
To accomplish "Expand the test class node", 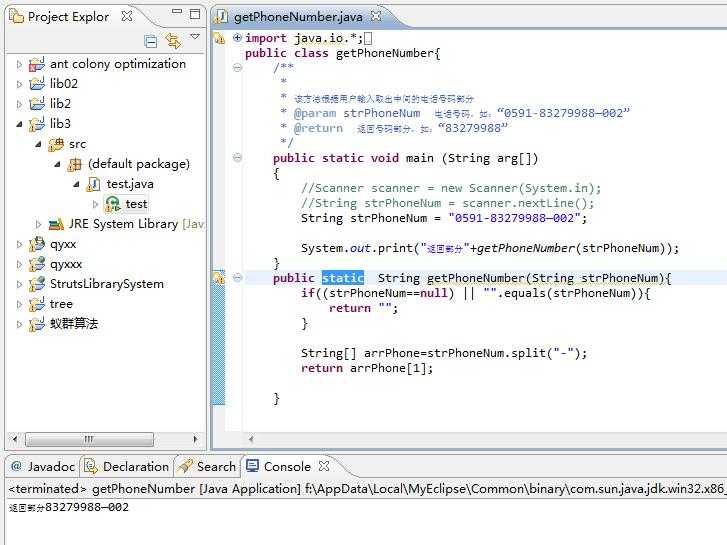I will click(x=95, y=204).
